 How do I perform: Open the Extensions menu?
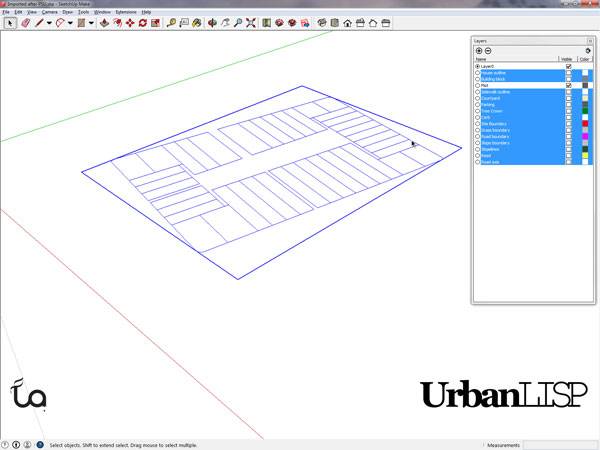(125, 11)
